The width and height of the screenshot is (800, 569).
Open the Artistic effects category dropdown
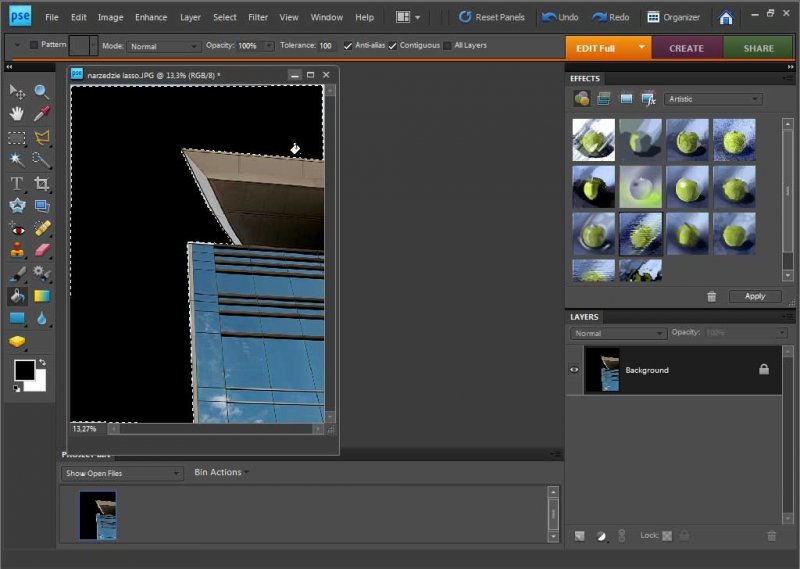pyautogui.click(x=714, y=99)
